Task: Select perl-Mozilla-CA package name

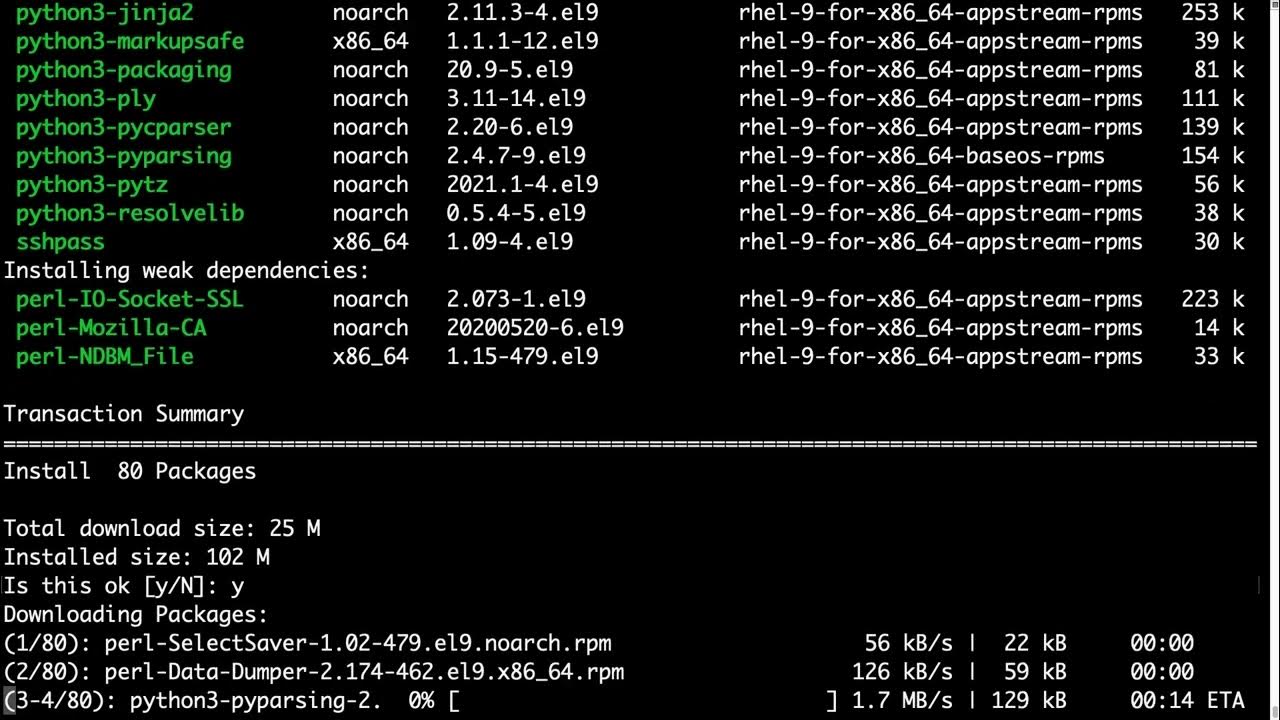Action: (111, 328)
